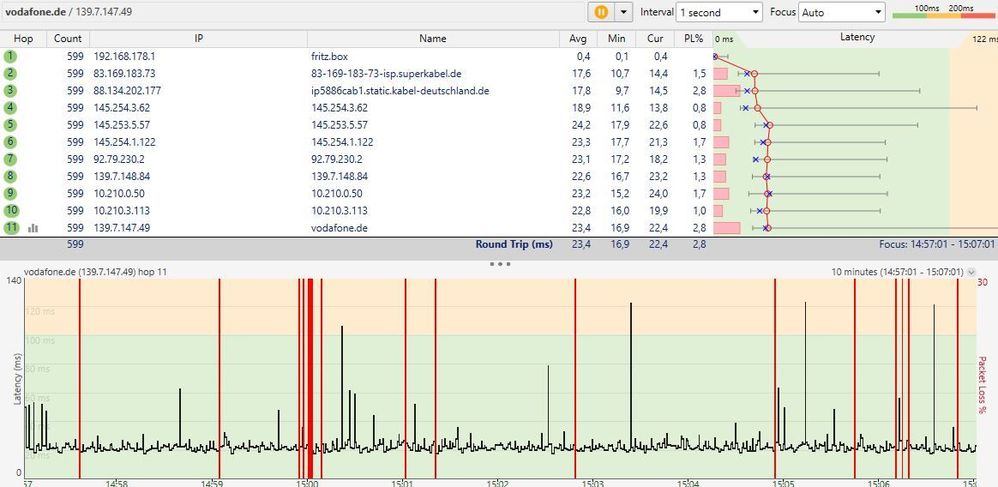Screen dimensions: 998x487
Task: Click the 14:58 time label on timeline
Action: coord(116,484)
